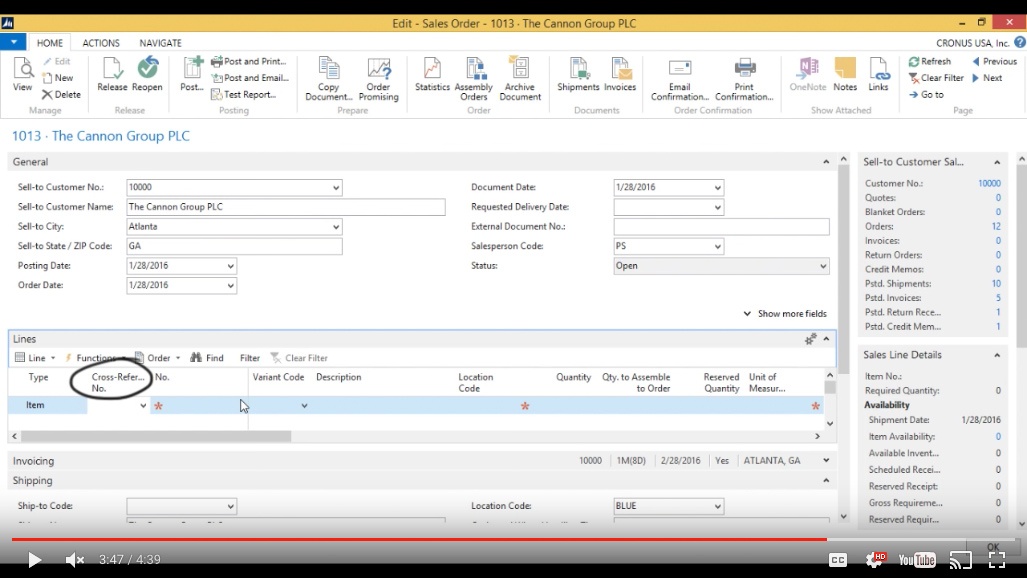Viewport: 1027px width, 578px height.
Task: Switch to the ACTIONS ribbon tab
Action: pyautogui.click(x=101, y=43)
